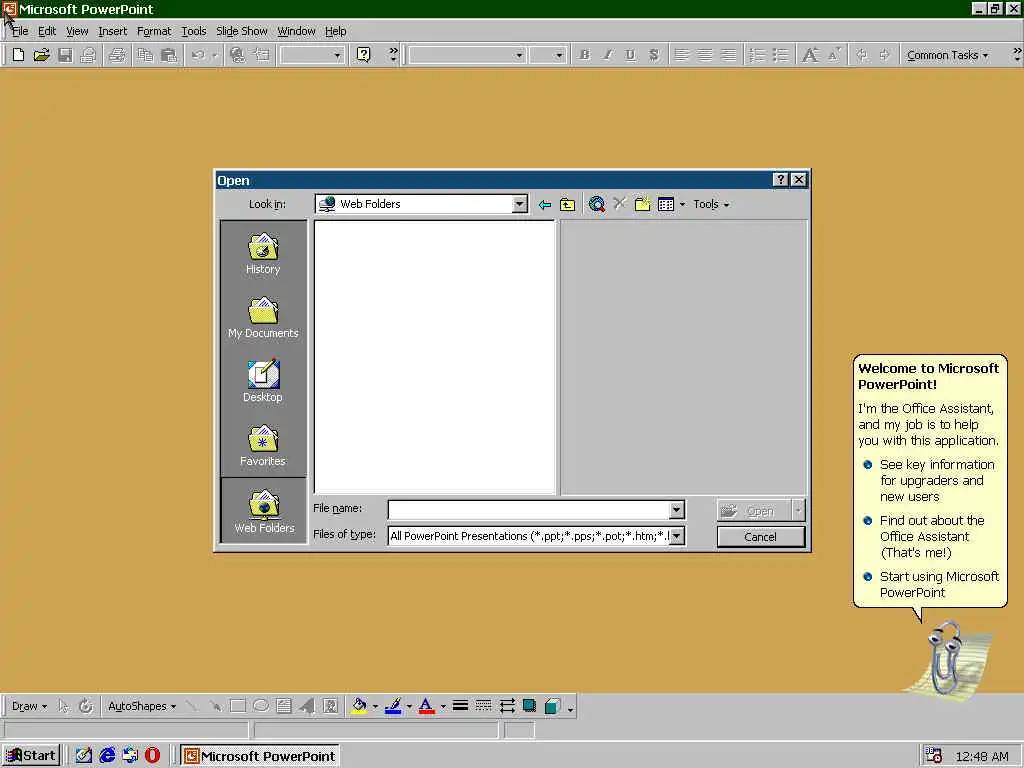Click Create New Folder icon in dialog

pyautogui.click(x=643, y=204)
